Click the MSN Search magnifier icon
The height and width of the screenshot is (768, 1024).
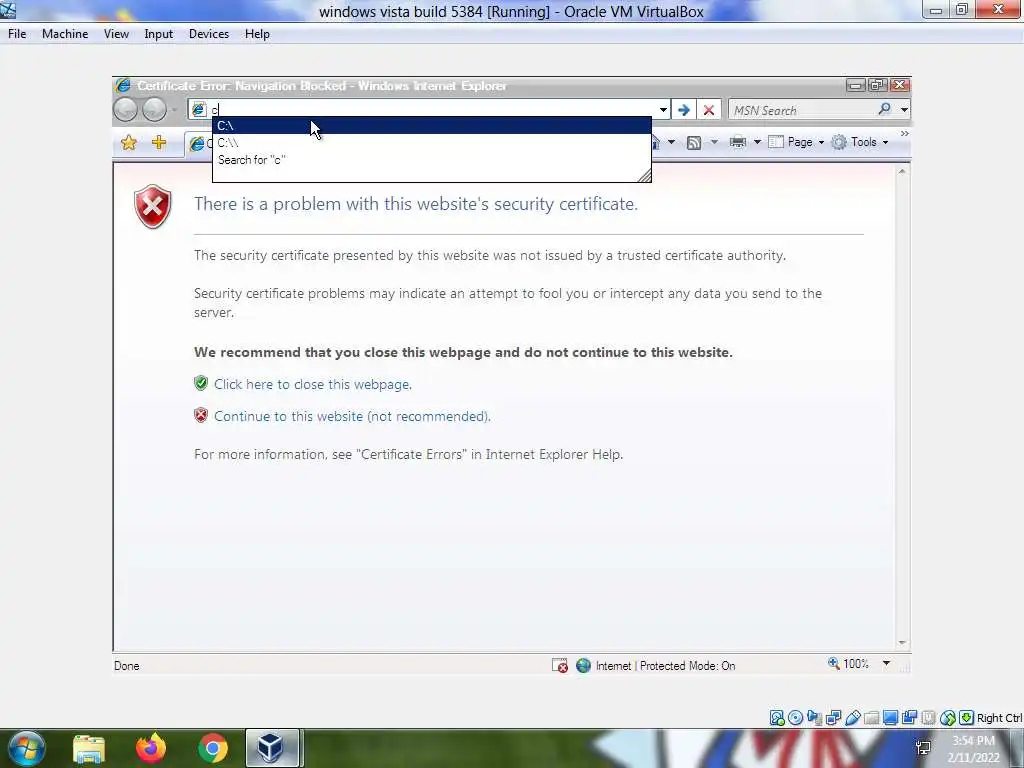(884, 109)
